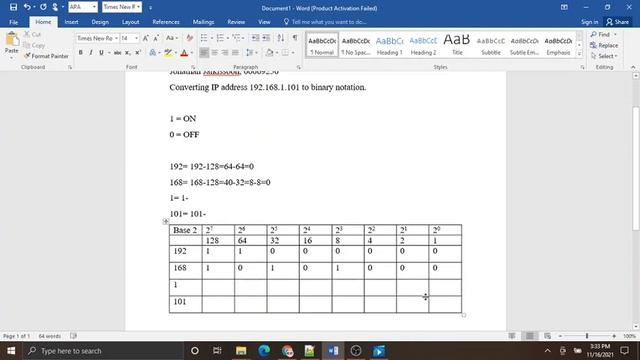
Task: Open the paragraph shading color
Action: 269,53
